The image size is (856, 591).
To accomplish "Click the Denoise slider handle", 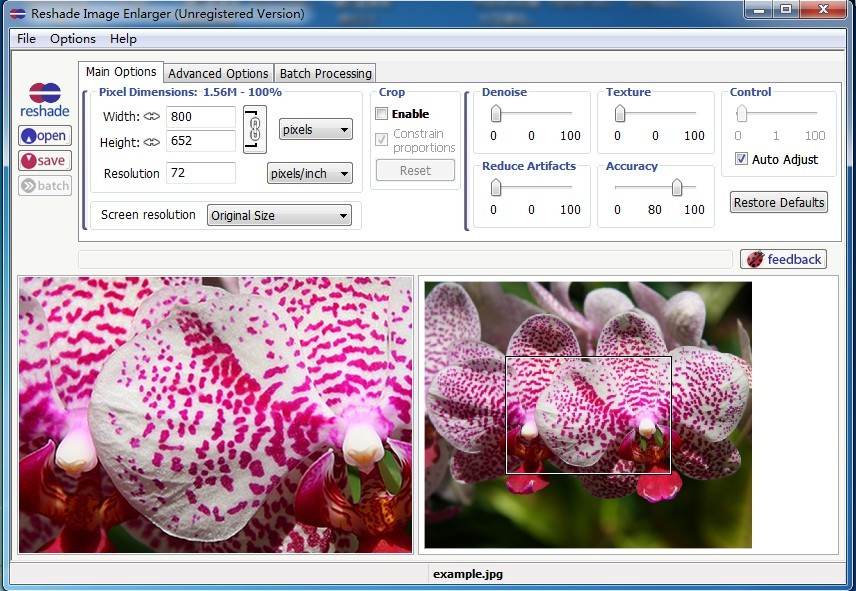I will coord(495,113).
